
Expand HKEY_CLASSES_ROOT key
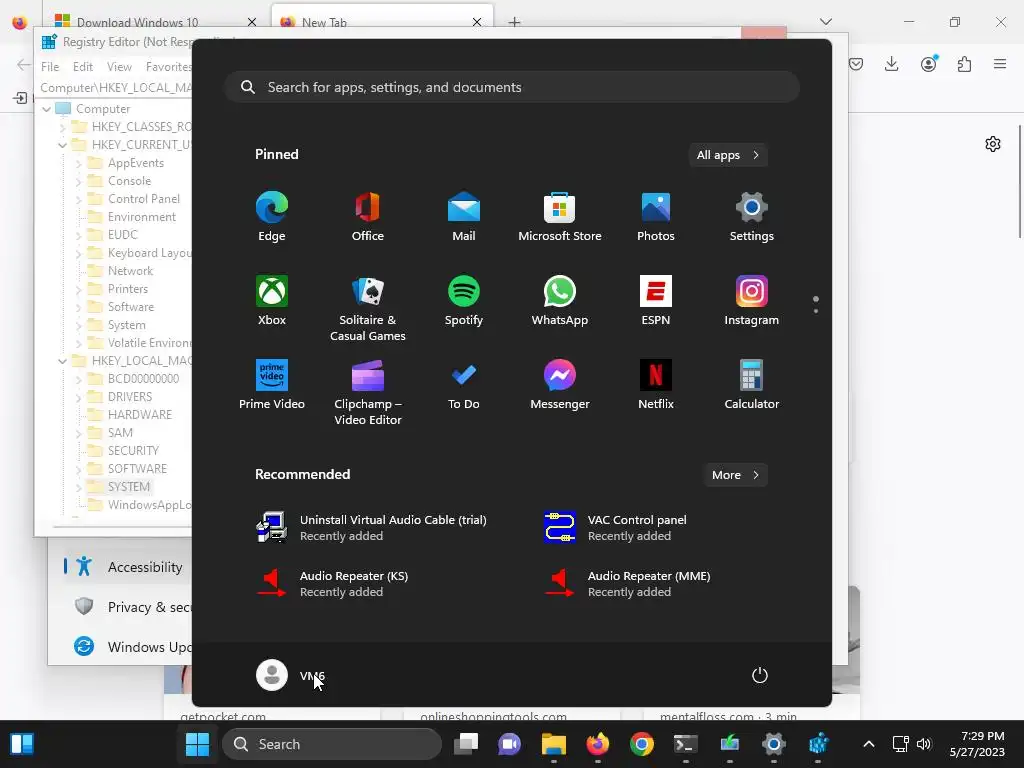pos(63,127)
